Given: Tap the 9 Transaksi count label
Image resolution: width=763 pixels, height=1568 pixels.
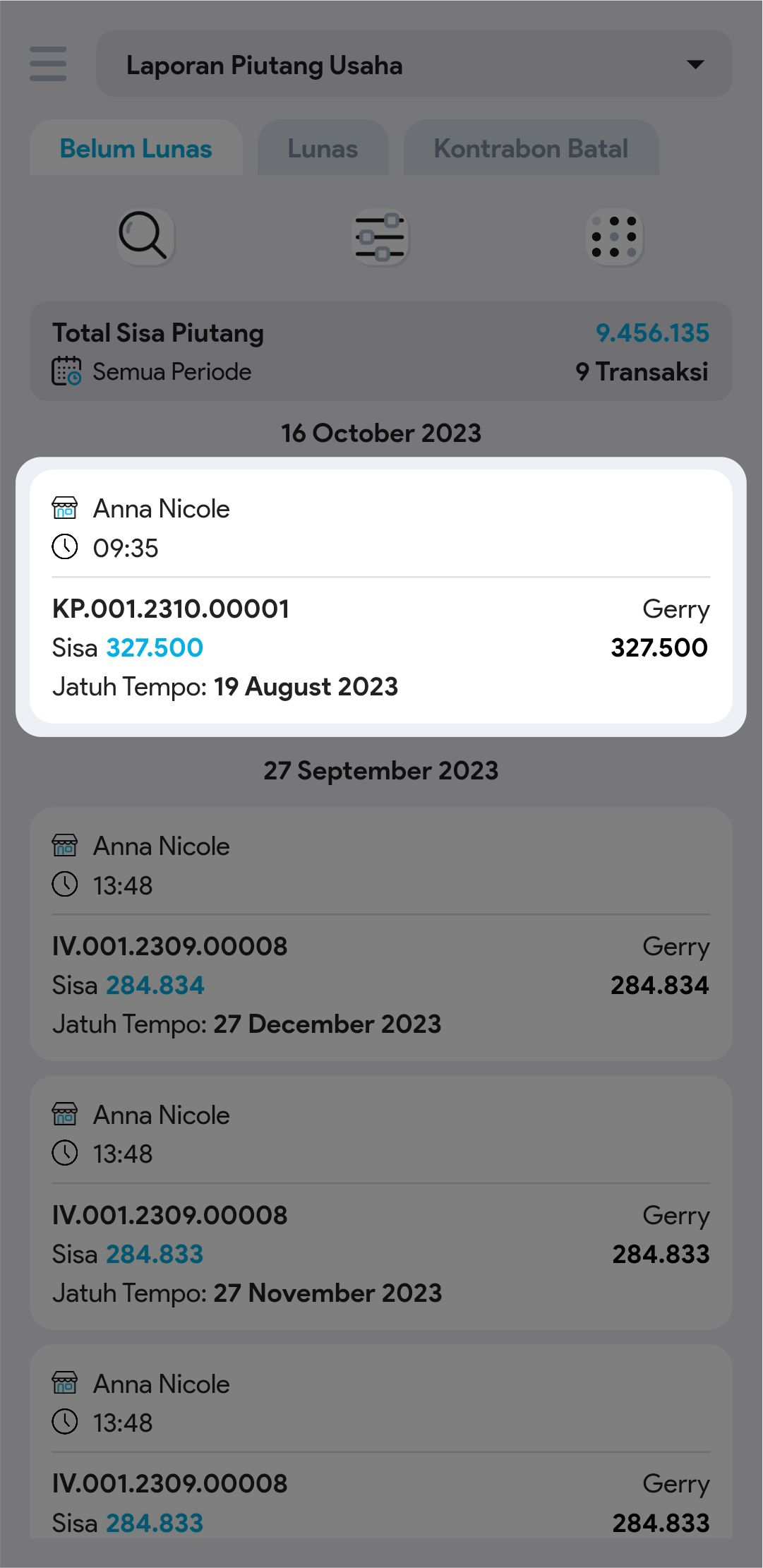Looking at the screenshot, I should (x=642, y=371).
